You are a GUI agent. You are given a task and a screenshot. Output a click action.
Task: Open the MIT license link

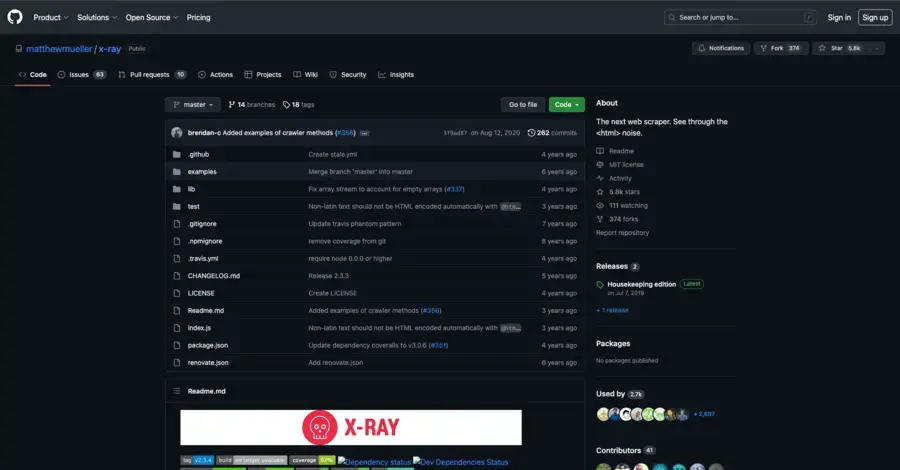(620, 165)
